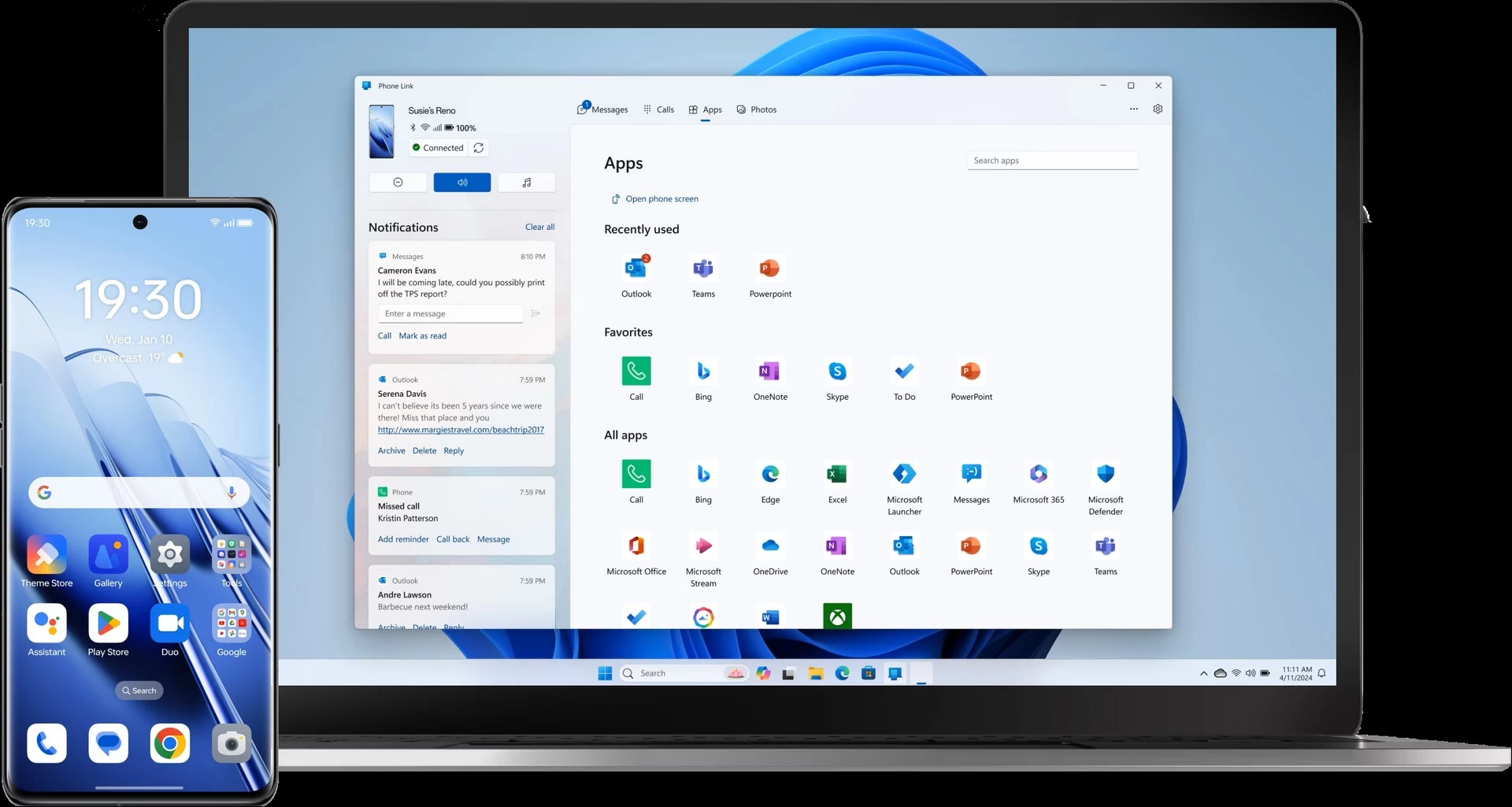Toggle phone sound volume button

[x=462, y=183]
